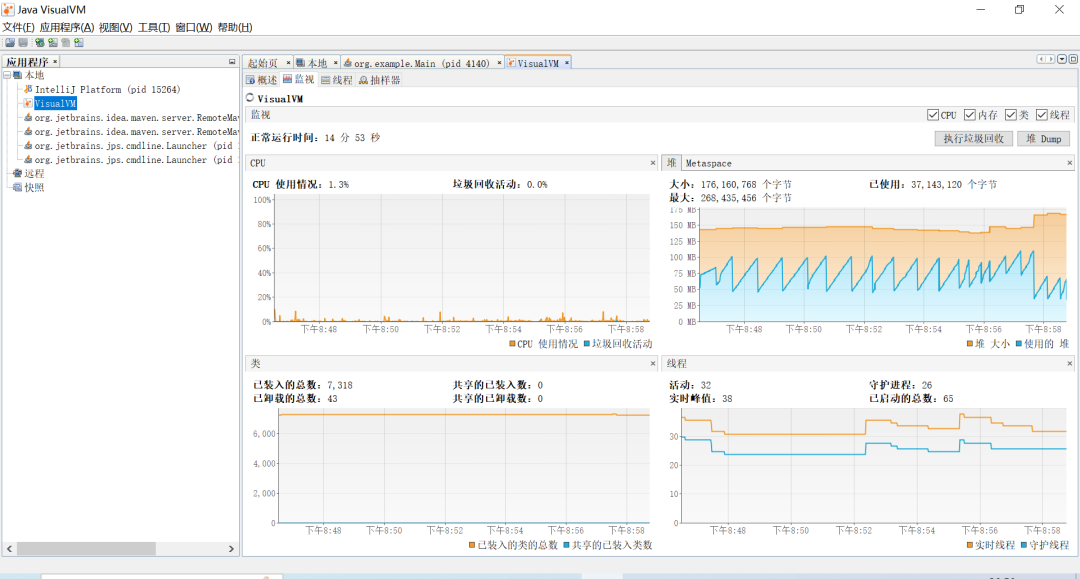Click the greyed-out Add VM Coredump toolbar icon
Image resolution: width=1080 pixels, height=579 pixels.
point(65,43)
